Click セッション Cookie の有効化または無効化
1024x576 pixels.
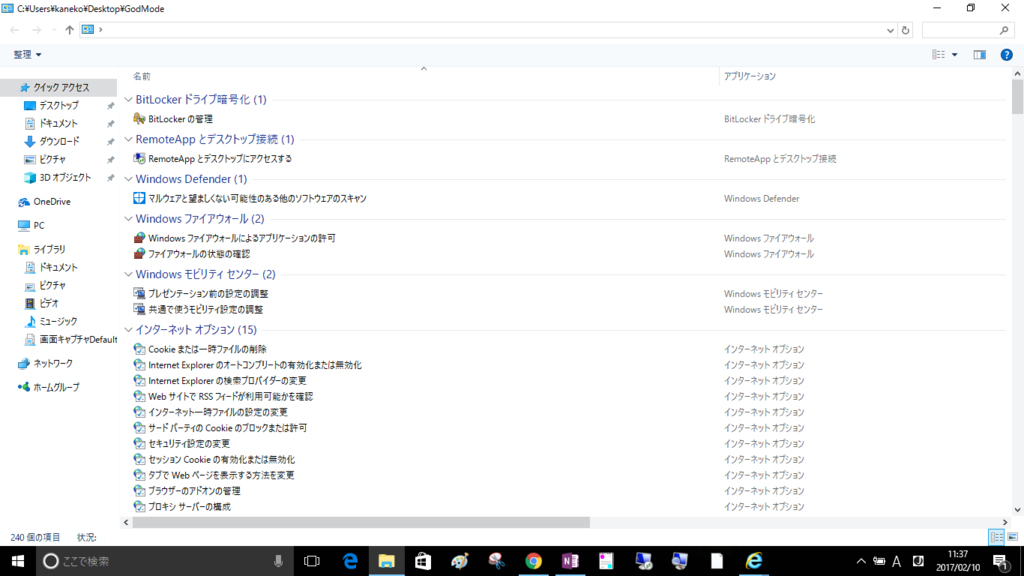pyautogui.click(x=221, y=460)
